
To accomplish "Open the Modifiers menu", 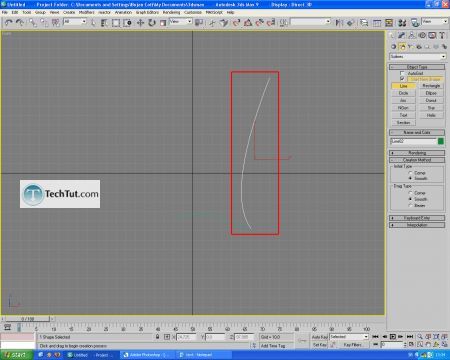I will point(87,12).
